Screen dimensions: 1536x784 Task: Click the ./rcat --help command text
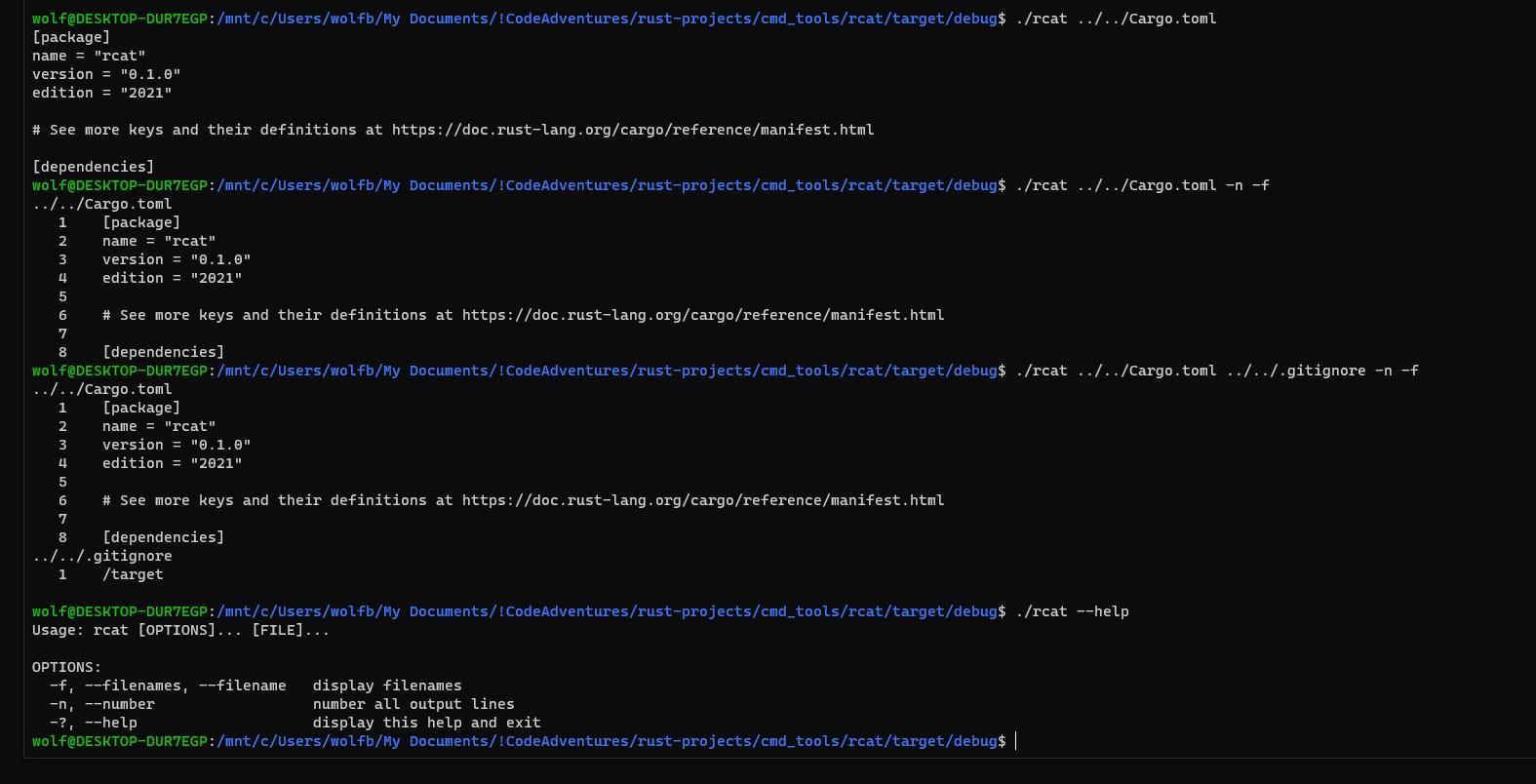click(x=1072, y=611)
